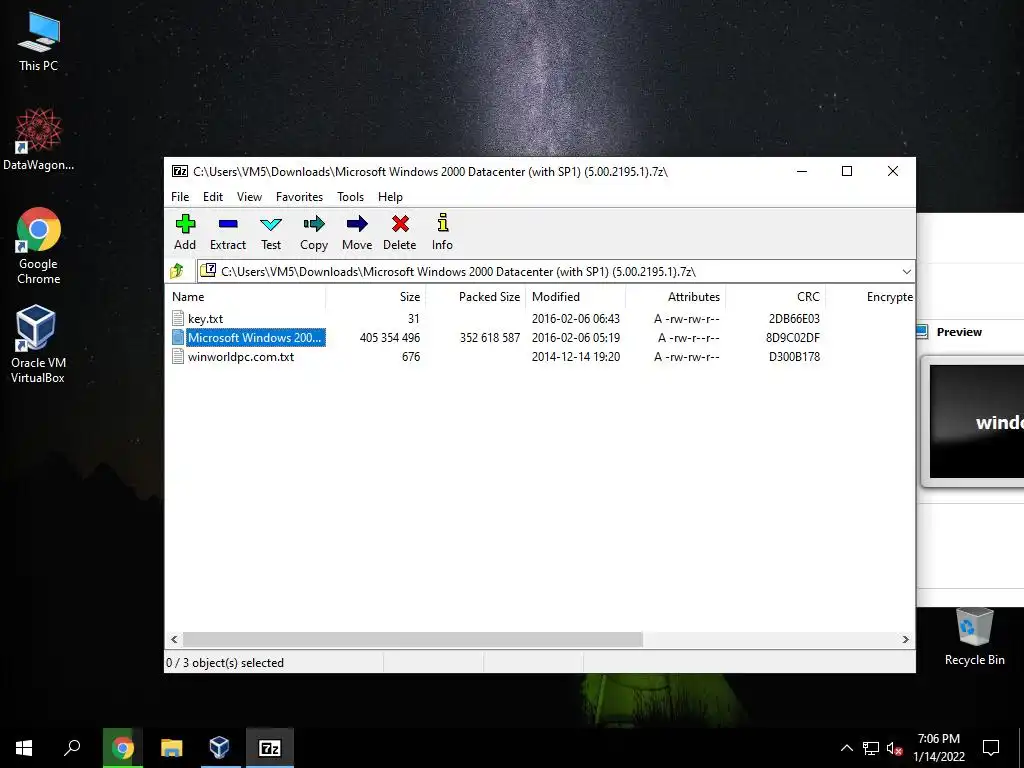Viewport: 1024px width, 768px height.
Task: Open the Favorites menu
Action: coord(299,197)
